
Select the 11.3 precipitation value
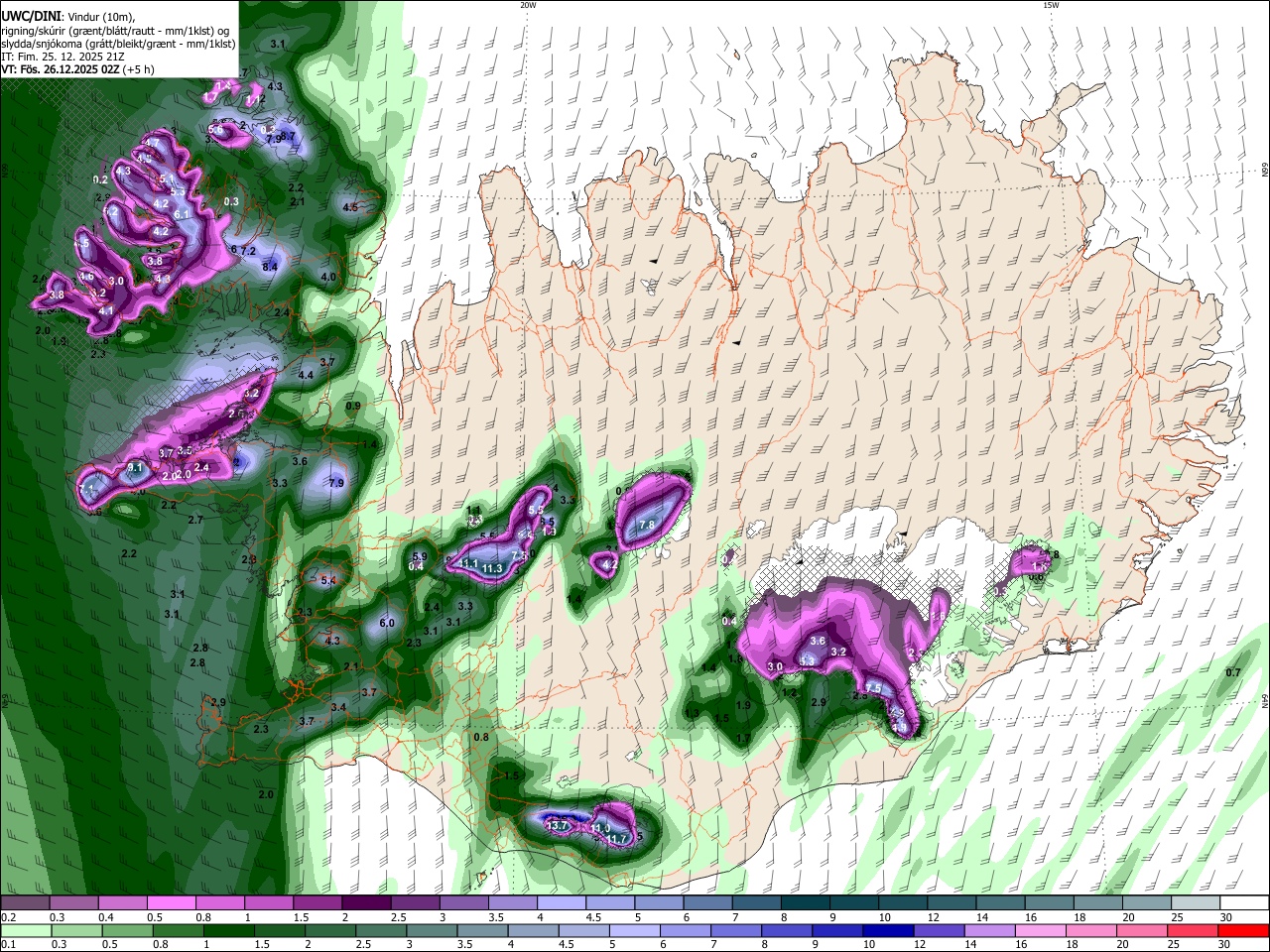492,568
